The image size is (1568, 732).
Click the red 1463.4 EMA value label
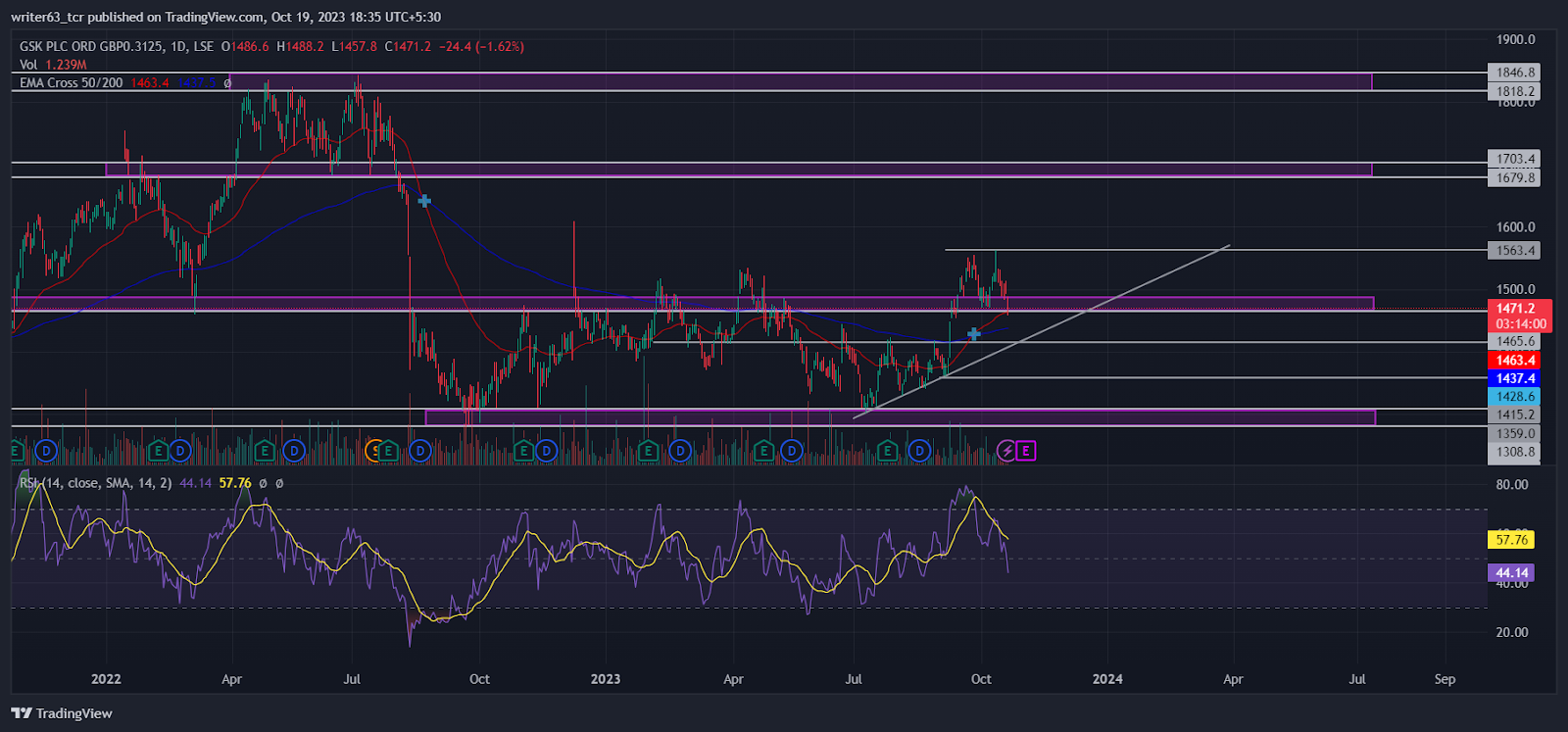[x=1515, y=361]
